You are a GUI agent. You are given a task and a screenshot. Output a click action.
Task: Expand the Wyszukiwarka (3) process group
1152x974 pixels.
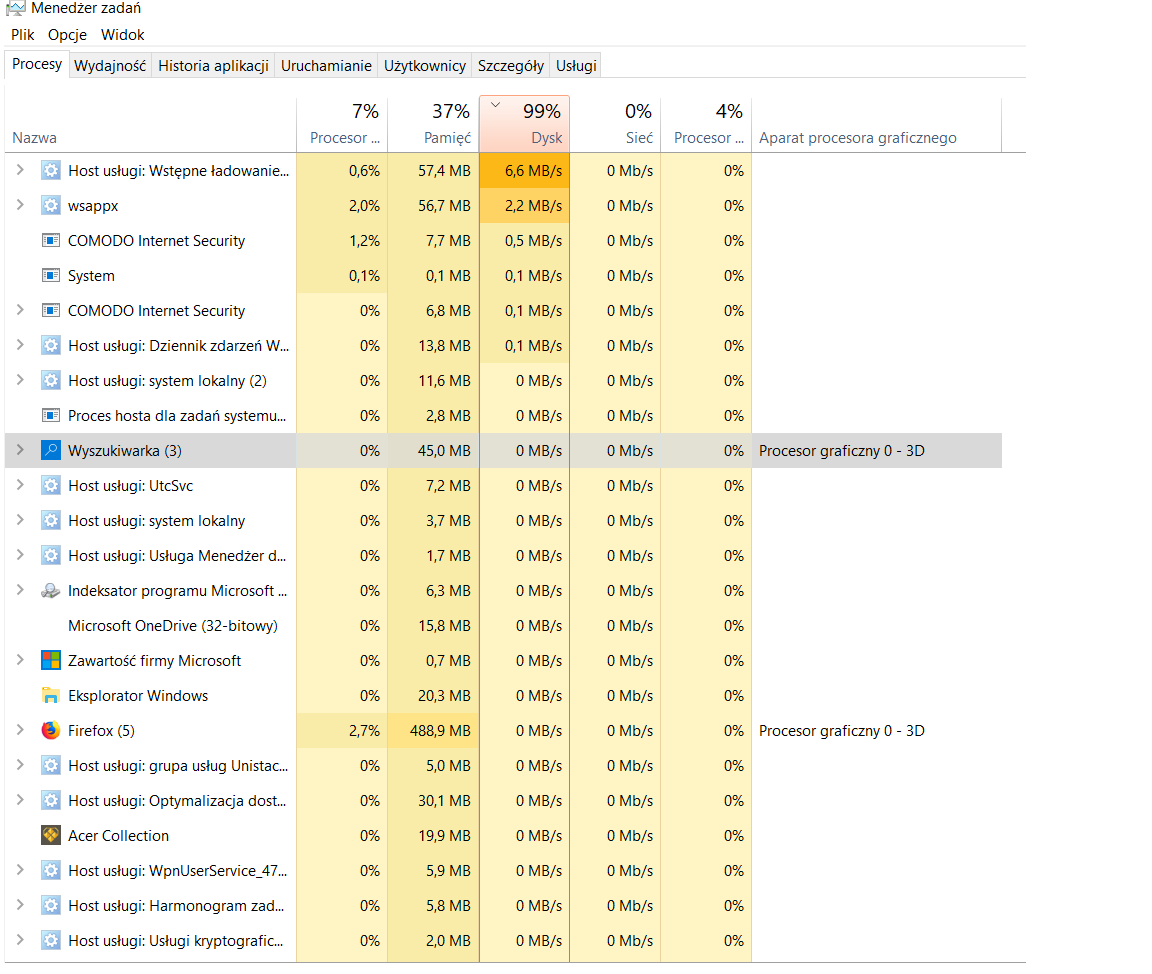coord(19,451)
